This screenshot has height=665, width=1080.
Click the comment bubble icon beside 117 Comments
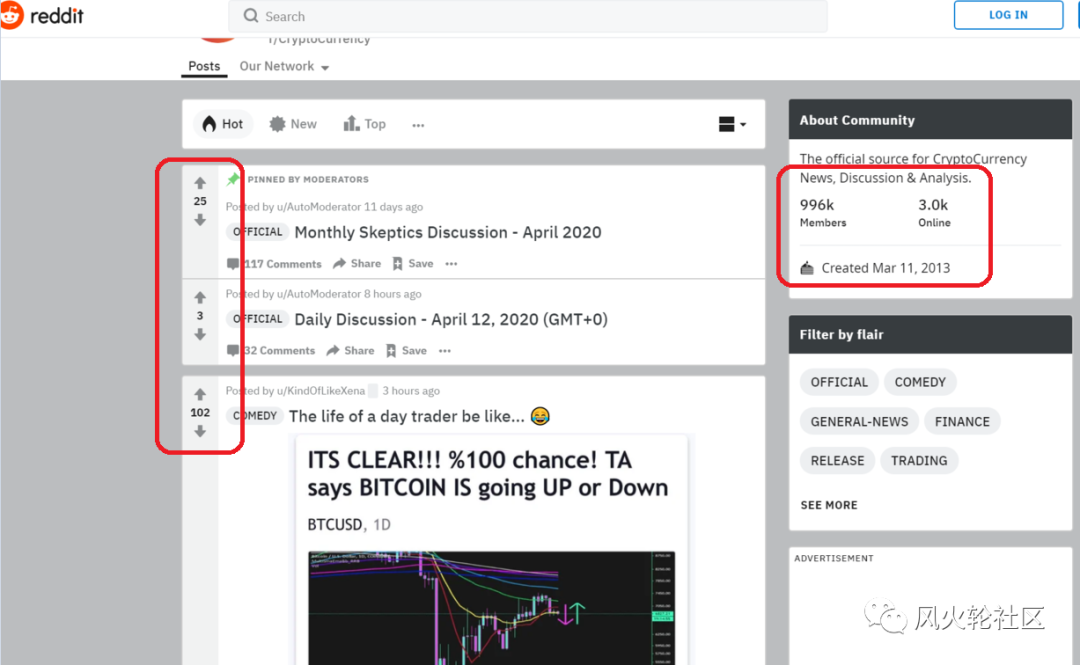pyautogui.click(x=233, y=264)
